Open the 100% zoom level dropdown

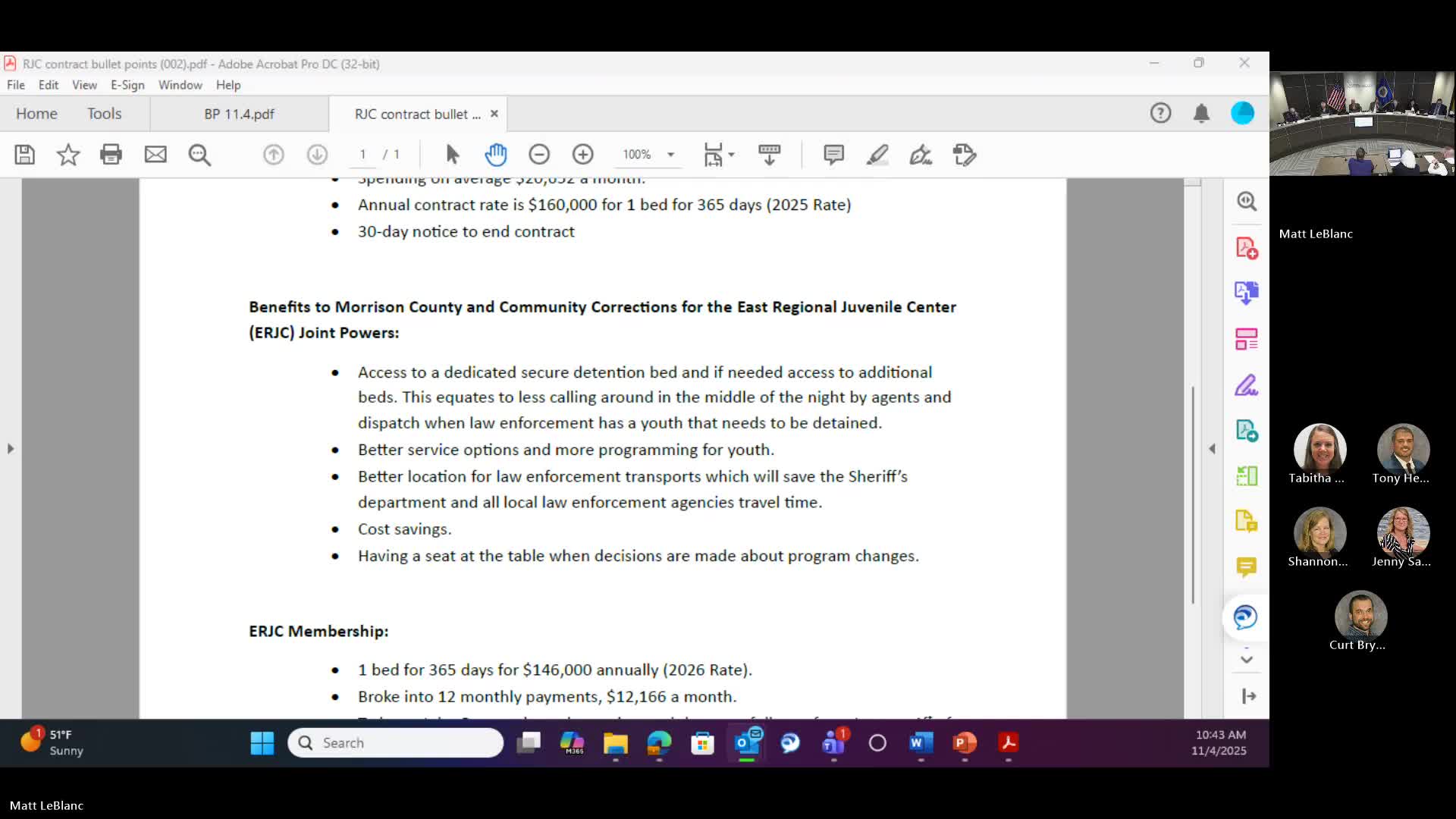(670, 155)
